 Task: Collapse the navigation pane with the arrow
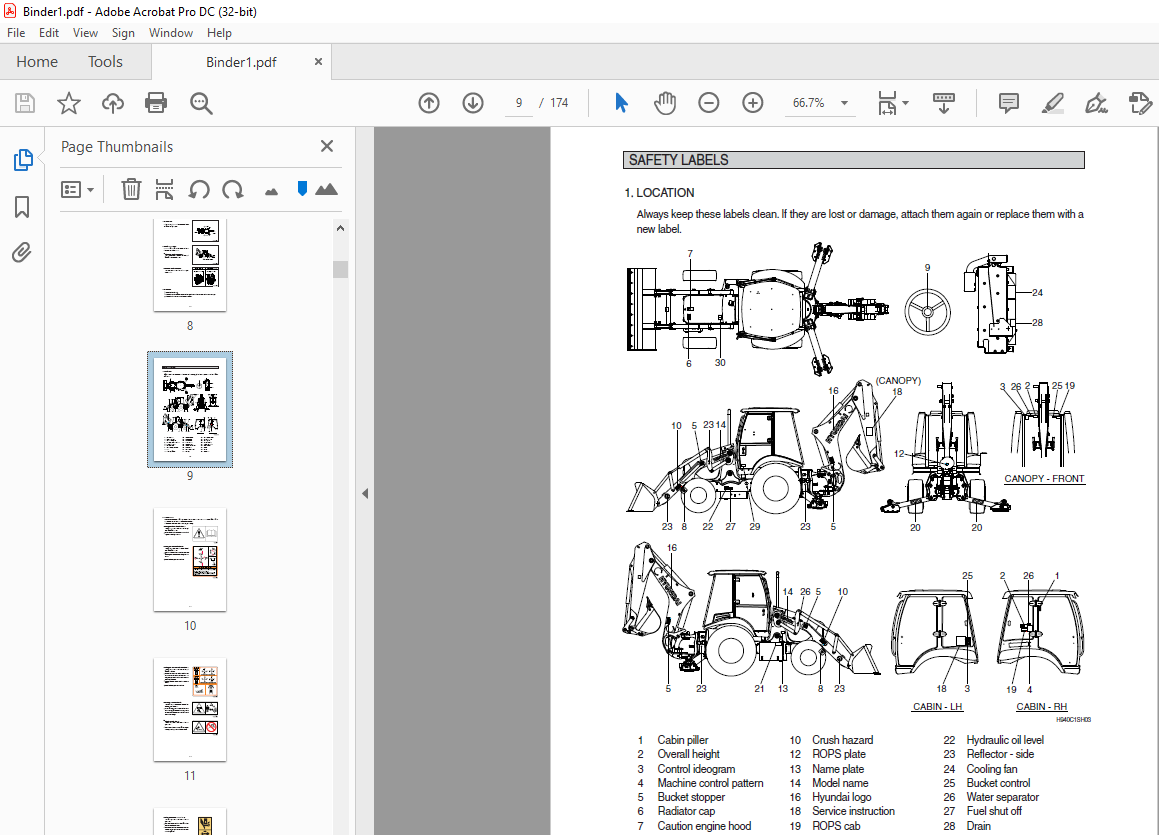365,493
